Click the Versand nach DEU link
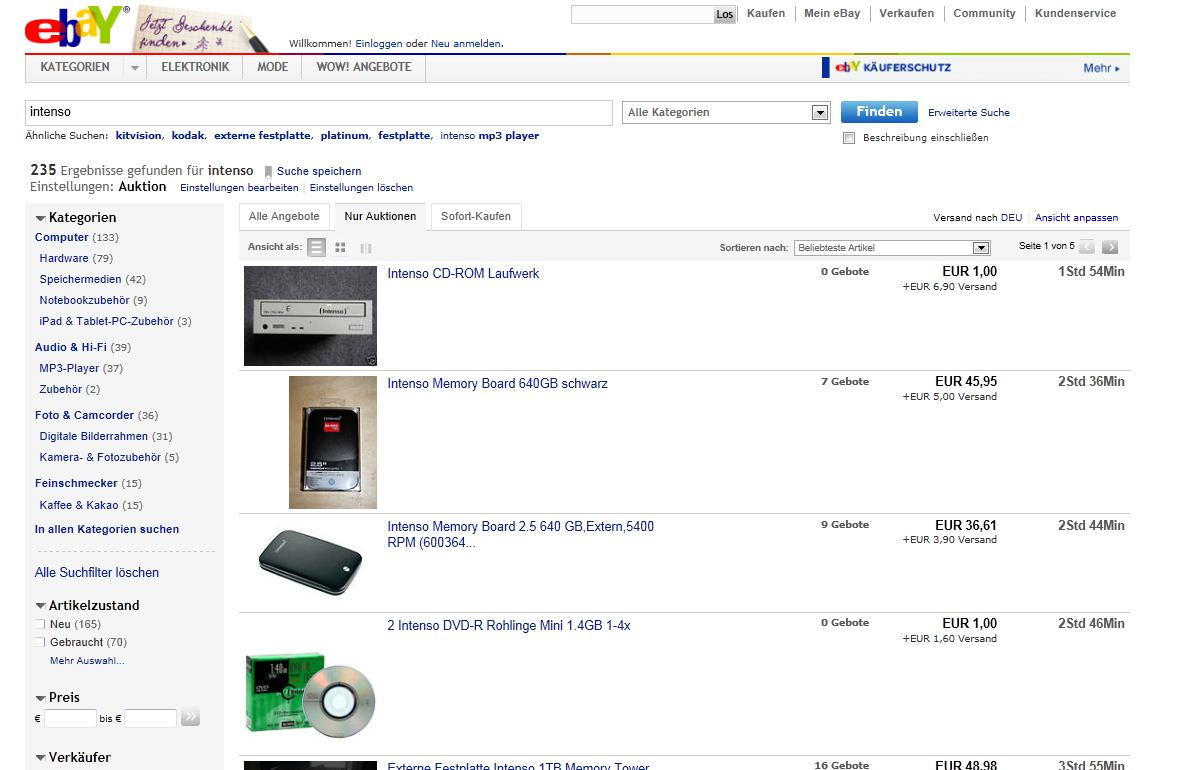 pos(1012,218)
